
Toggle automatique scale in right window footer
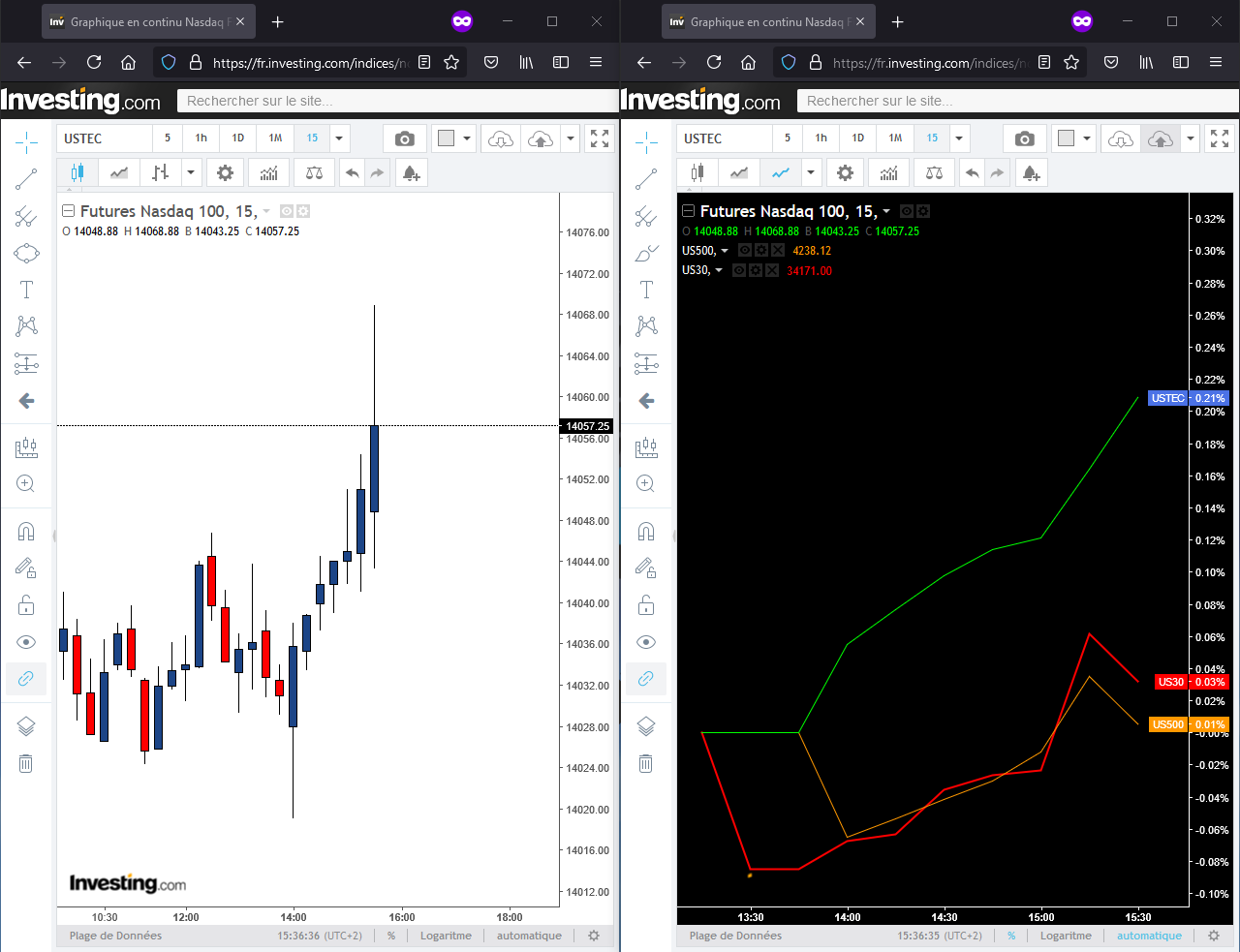(1149, 936)
